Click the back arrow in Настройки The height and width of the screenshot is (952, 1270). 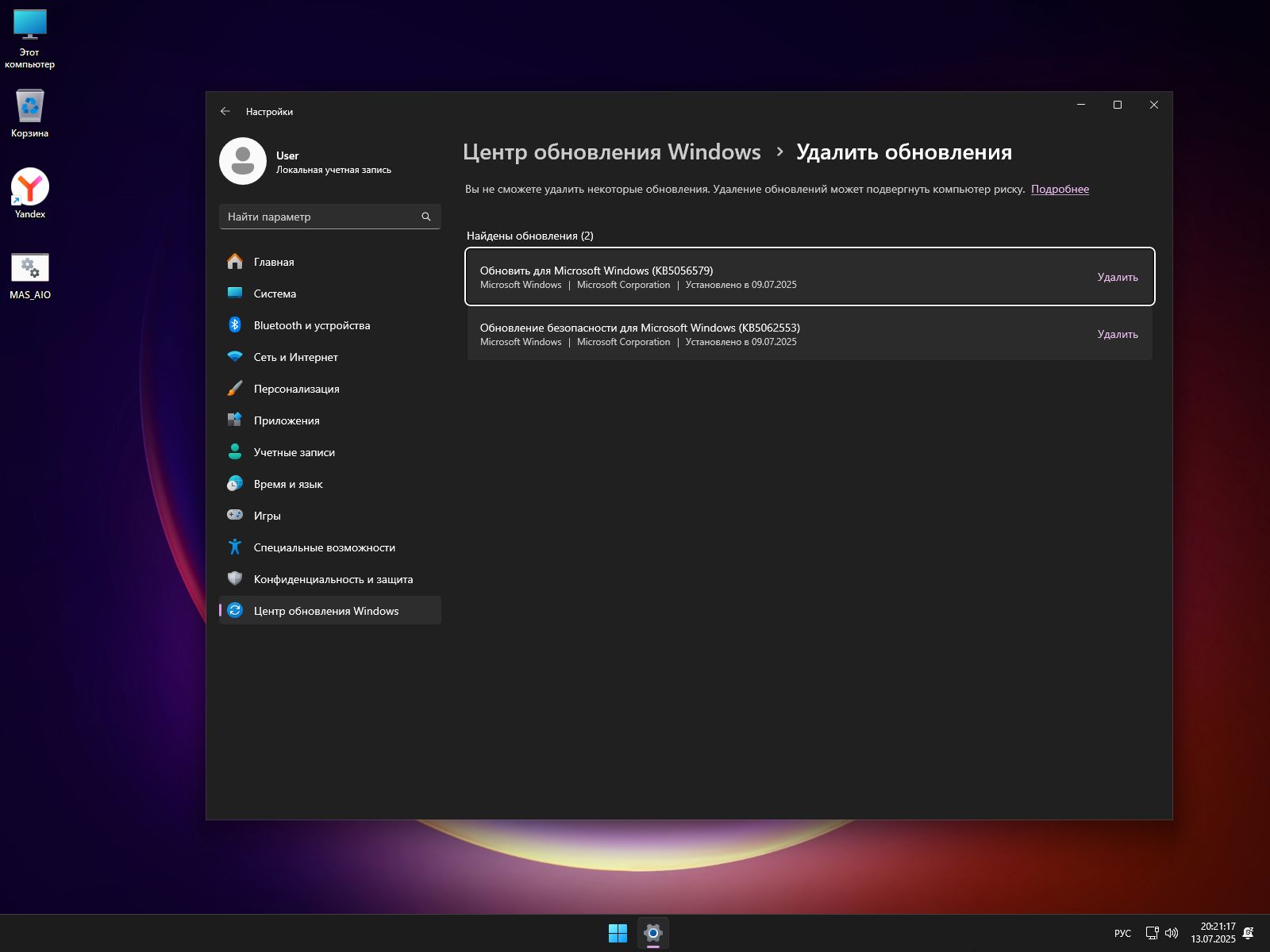225,112
